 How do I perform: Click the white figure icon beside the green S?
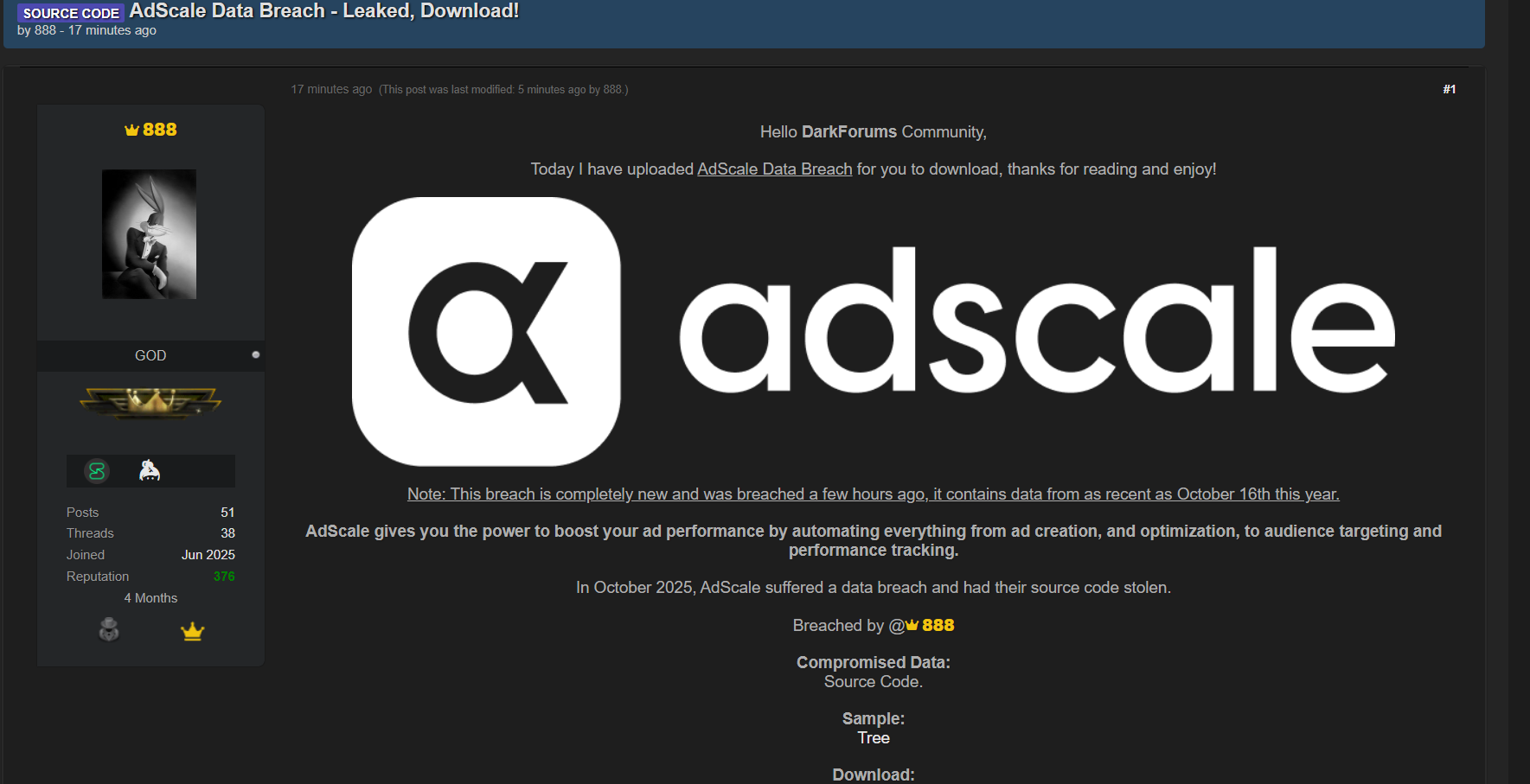coord(150,470)
